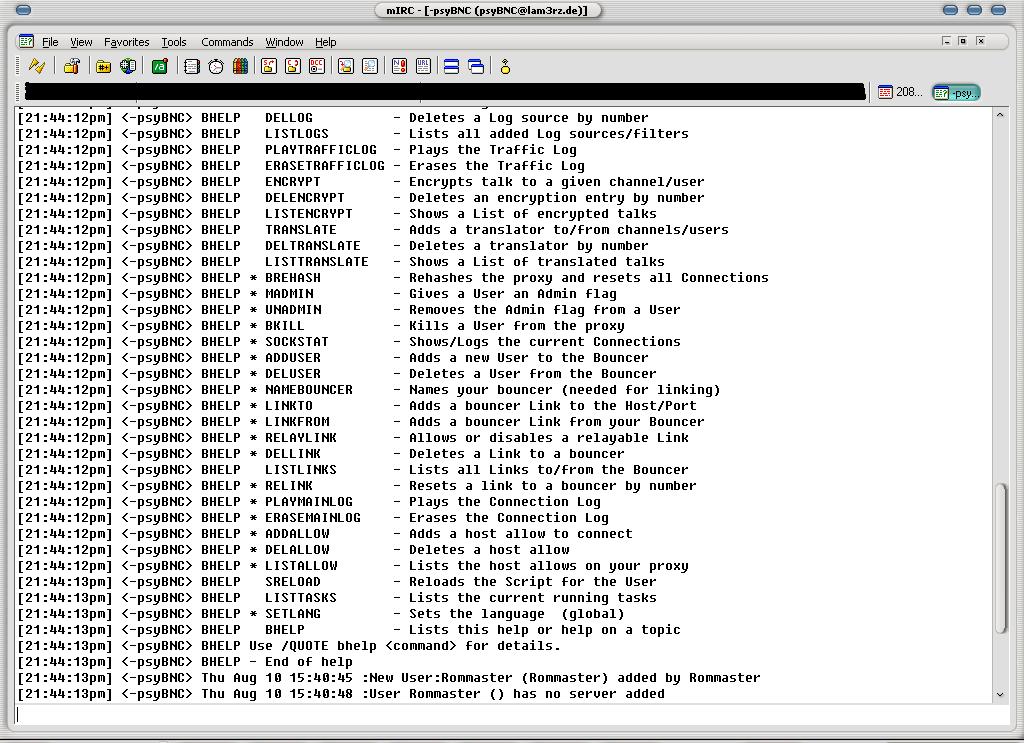Click the LISTTRANSLATE help line

tap(341, 261)
